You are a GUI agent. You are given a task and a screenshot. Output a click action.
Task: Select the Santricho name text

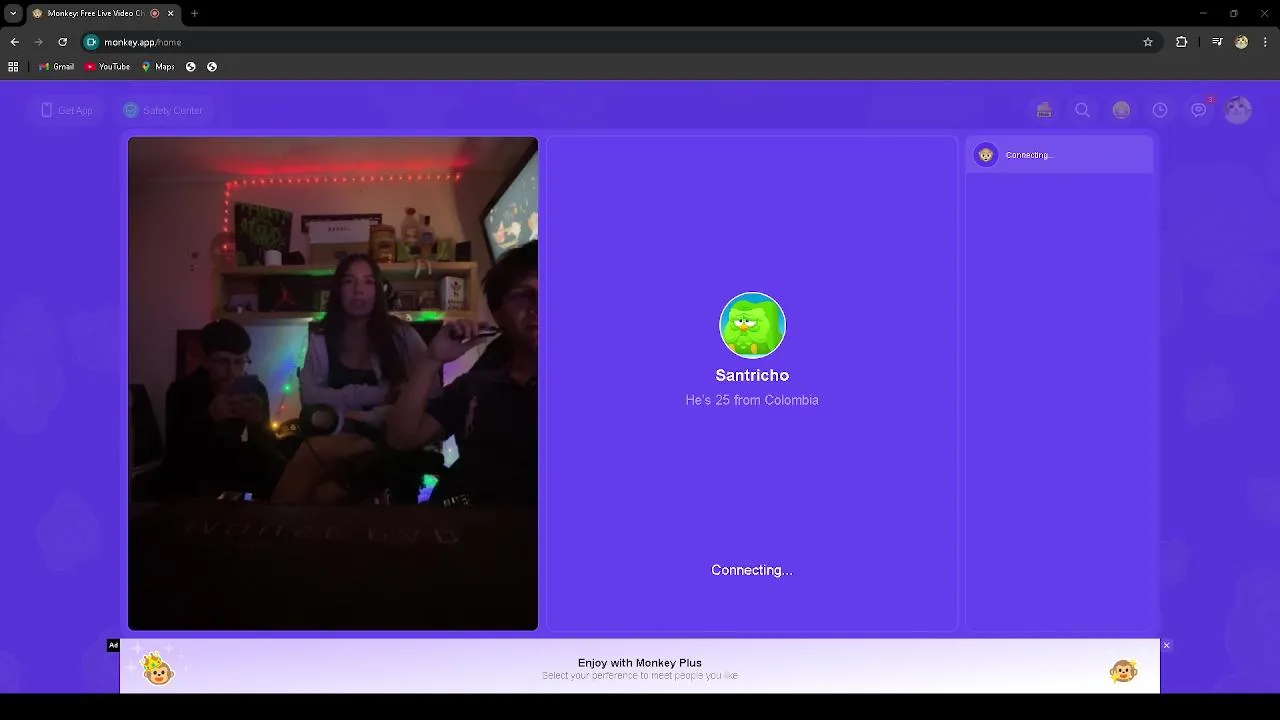752,375
